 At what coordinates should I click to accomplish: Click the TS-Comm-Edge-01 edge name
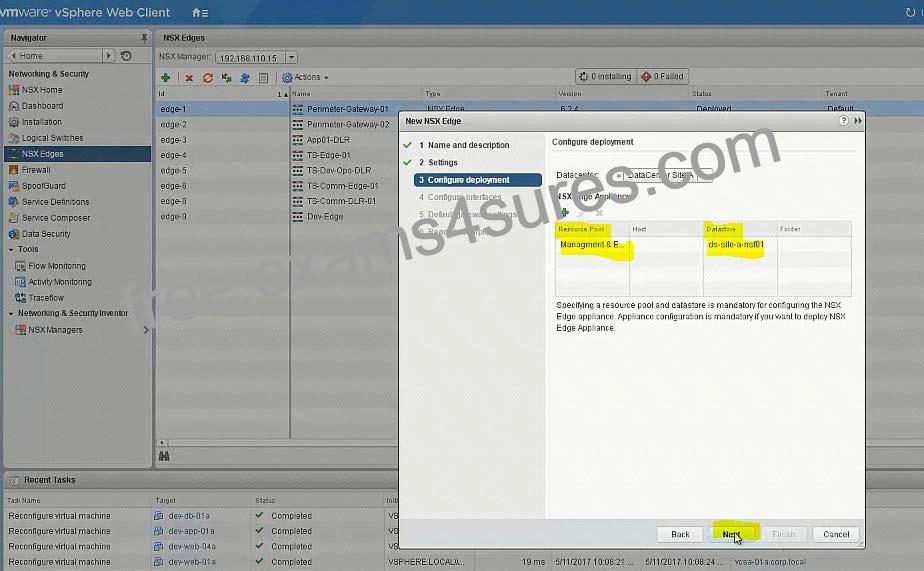pyautogui.click(x=342, y=186)
